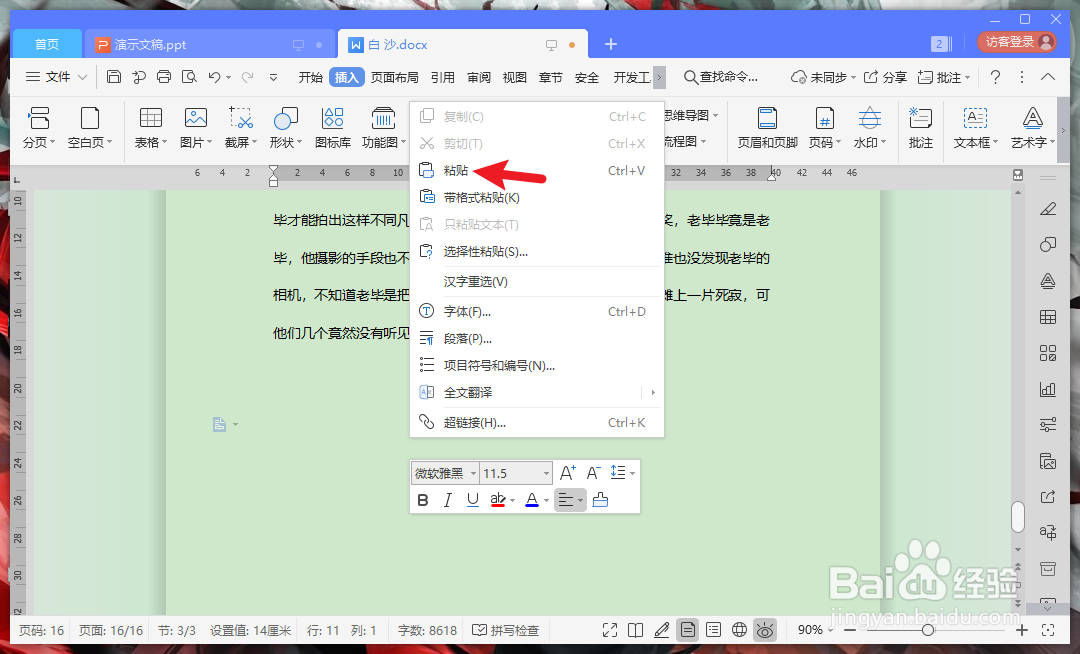Open the 图标库 icon library
Screen dimensions: 1080x654
pos(333,128)
